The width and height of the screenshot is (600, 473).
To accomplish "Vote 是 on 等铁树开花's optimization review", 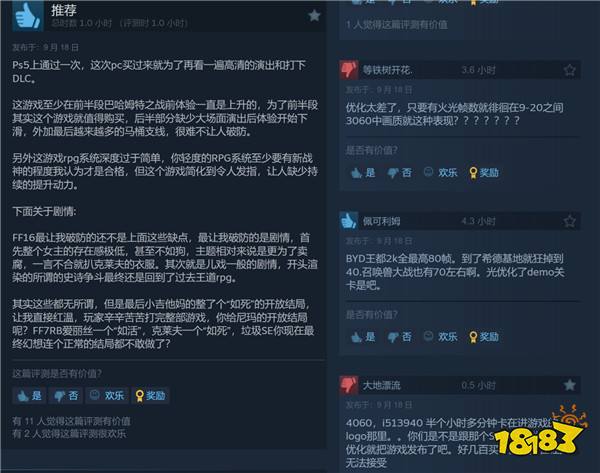I will pos(363,173).
